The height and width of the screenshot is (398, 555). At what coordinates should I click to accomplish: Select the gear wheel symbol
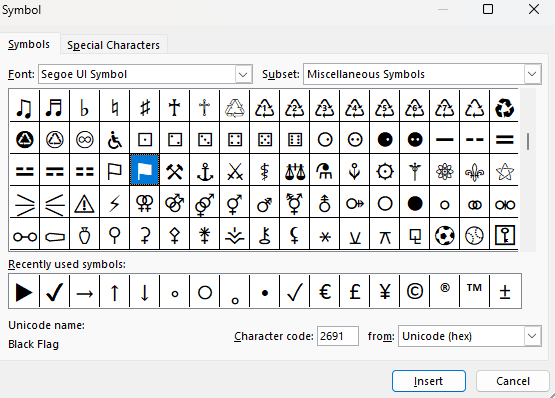click(385, 171)
